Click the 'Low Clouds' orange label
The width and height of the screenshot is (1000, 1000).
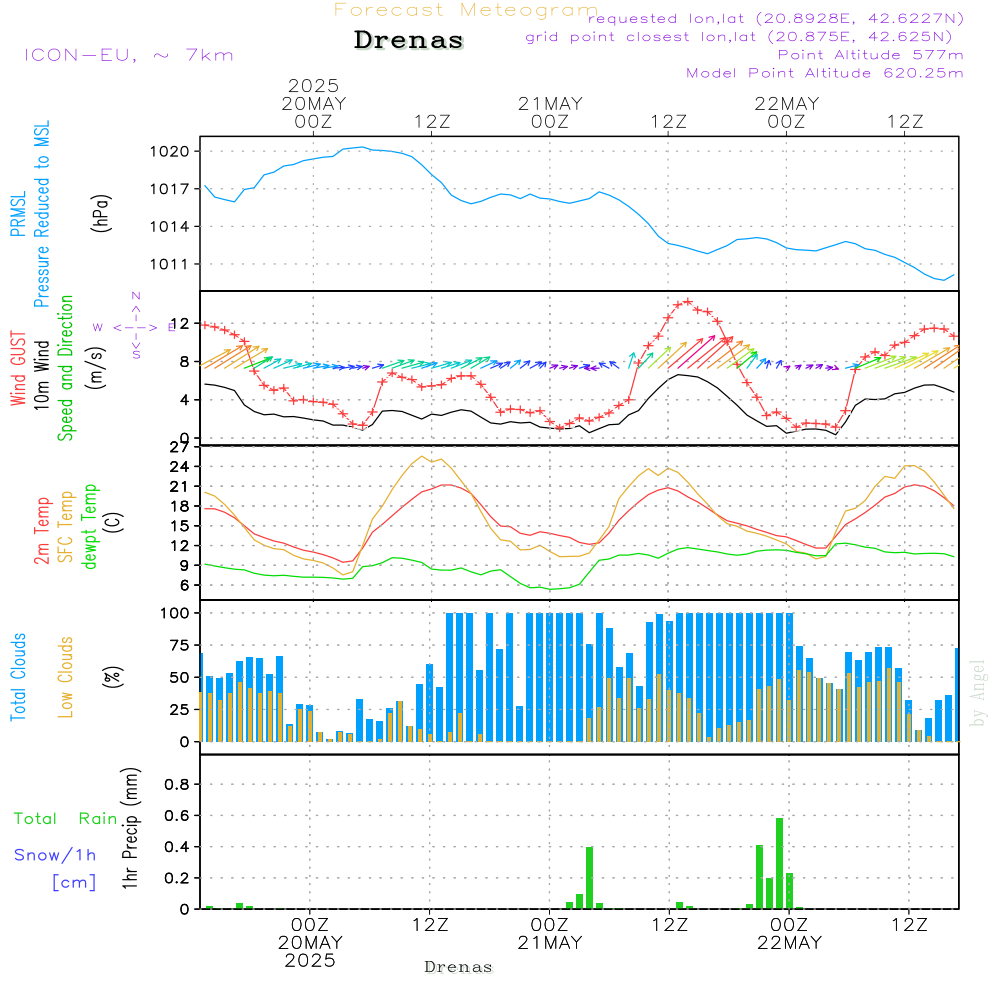[65, 677]
